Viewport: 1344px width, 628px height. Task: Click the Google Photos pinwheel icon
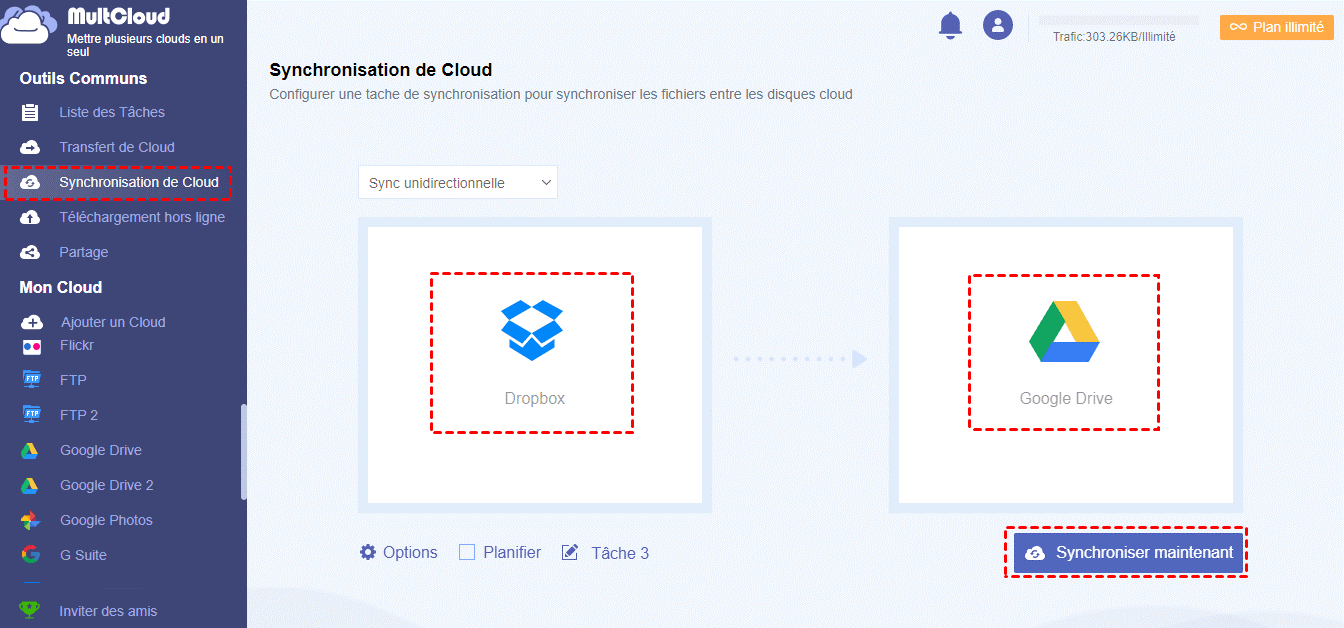click(31, 521)
